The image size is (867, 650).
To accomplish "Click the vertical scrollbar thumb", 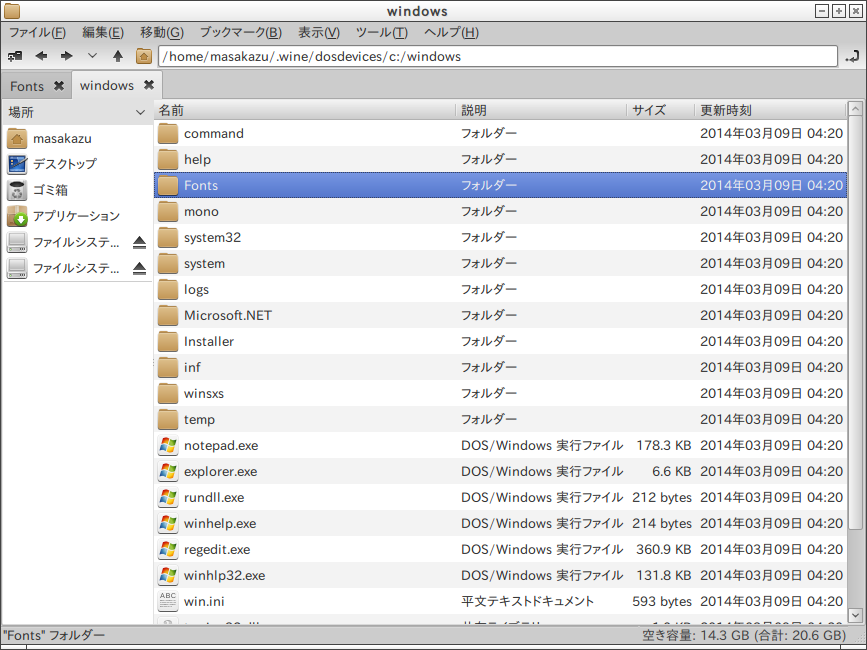I will click(855, 323).
